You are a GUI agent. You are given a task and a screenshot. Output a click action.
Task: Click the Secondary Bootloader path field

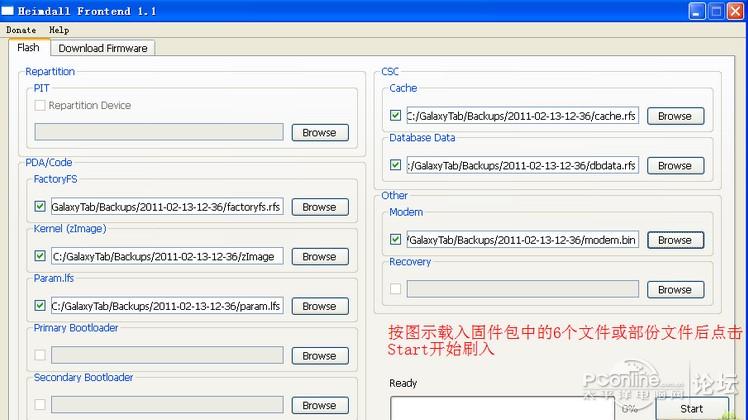click(x=167, y=405)
